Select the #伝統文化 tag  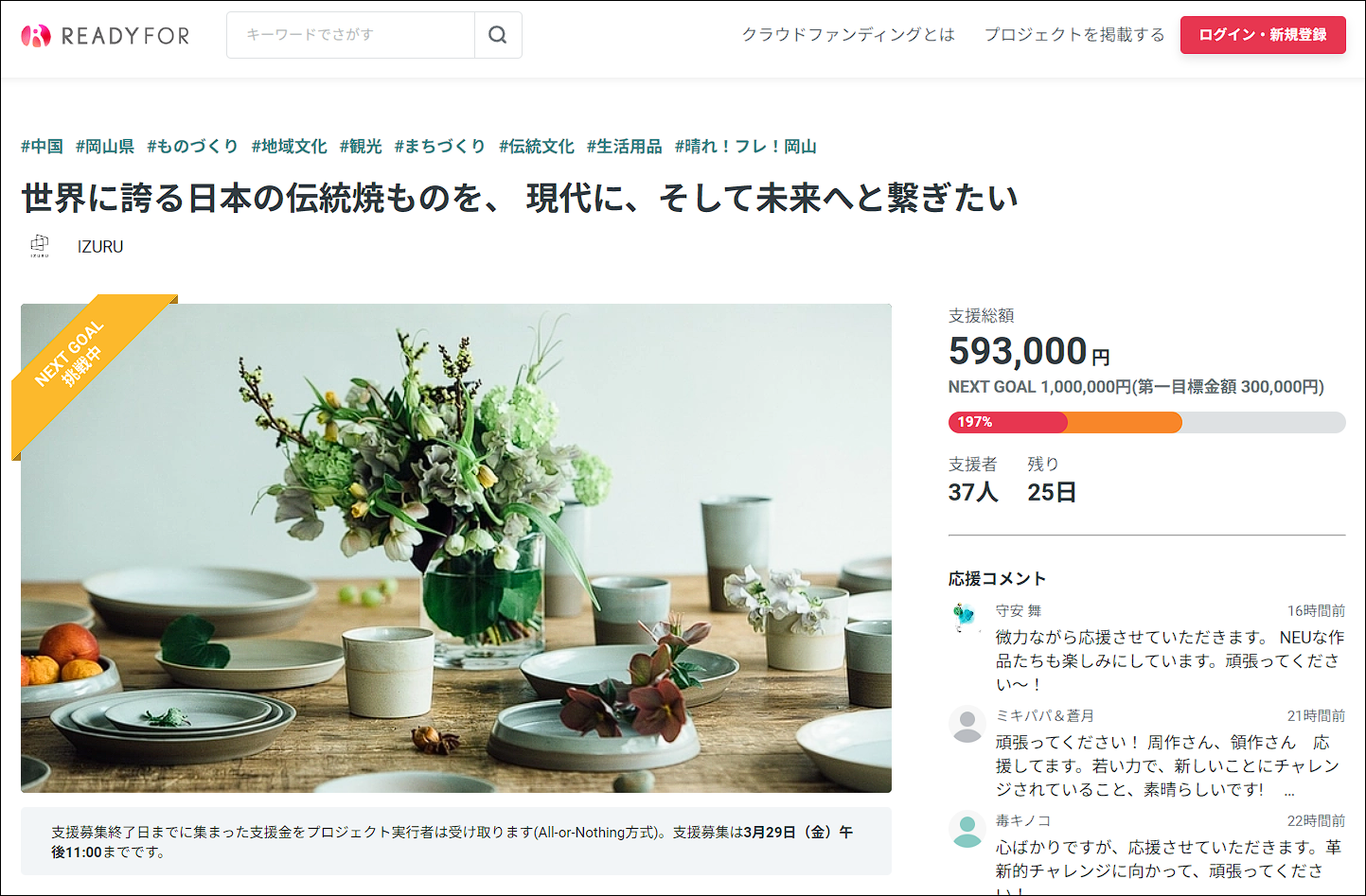point(537,147)
